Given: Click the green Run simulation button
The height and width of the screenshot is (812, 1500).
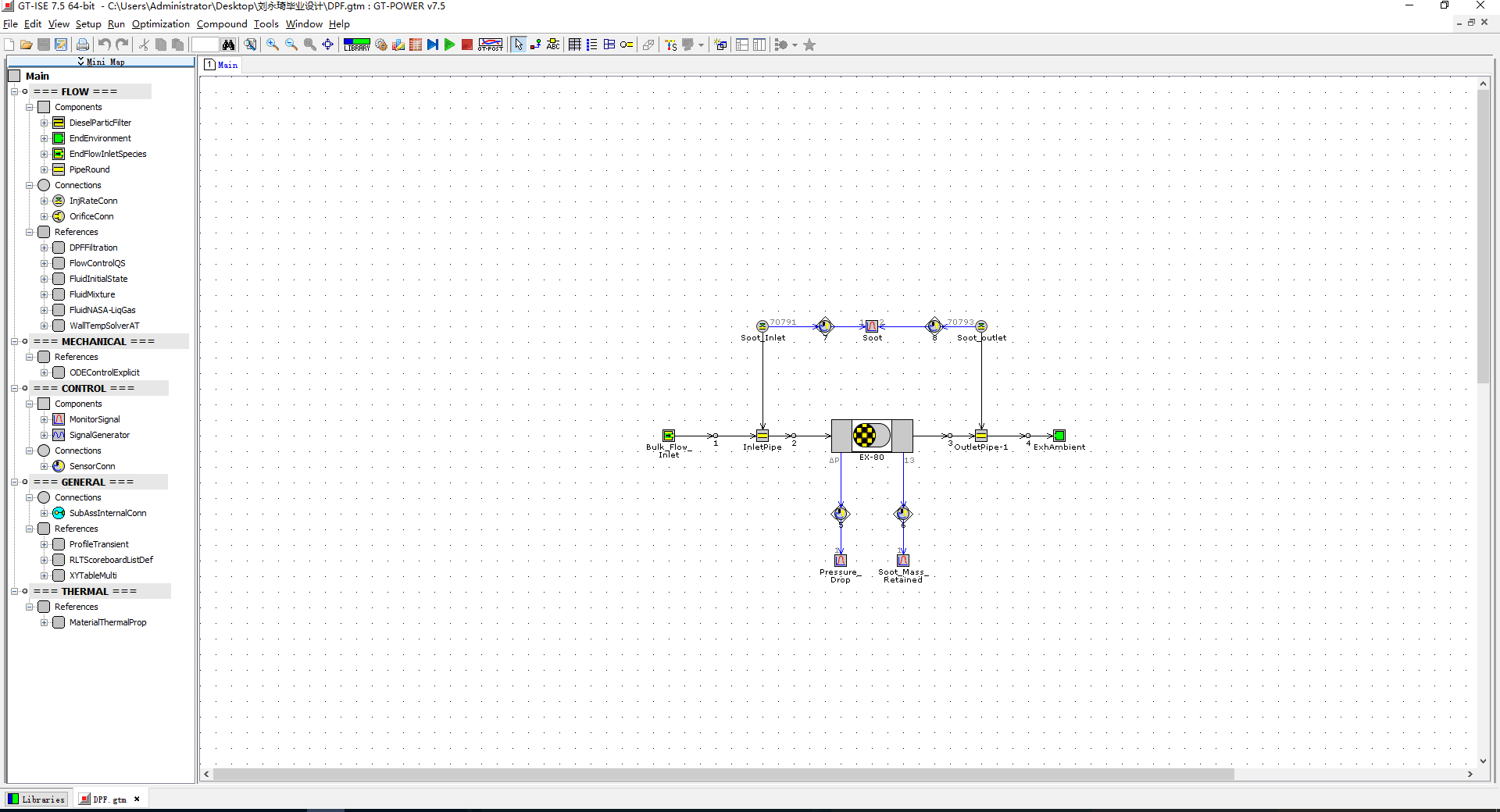Looking at the screenshot, I should [x=450, y=45].
